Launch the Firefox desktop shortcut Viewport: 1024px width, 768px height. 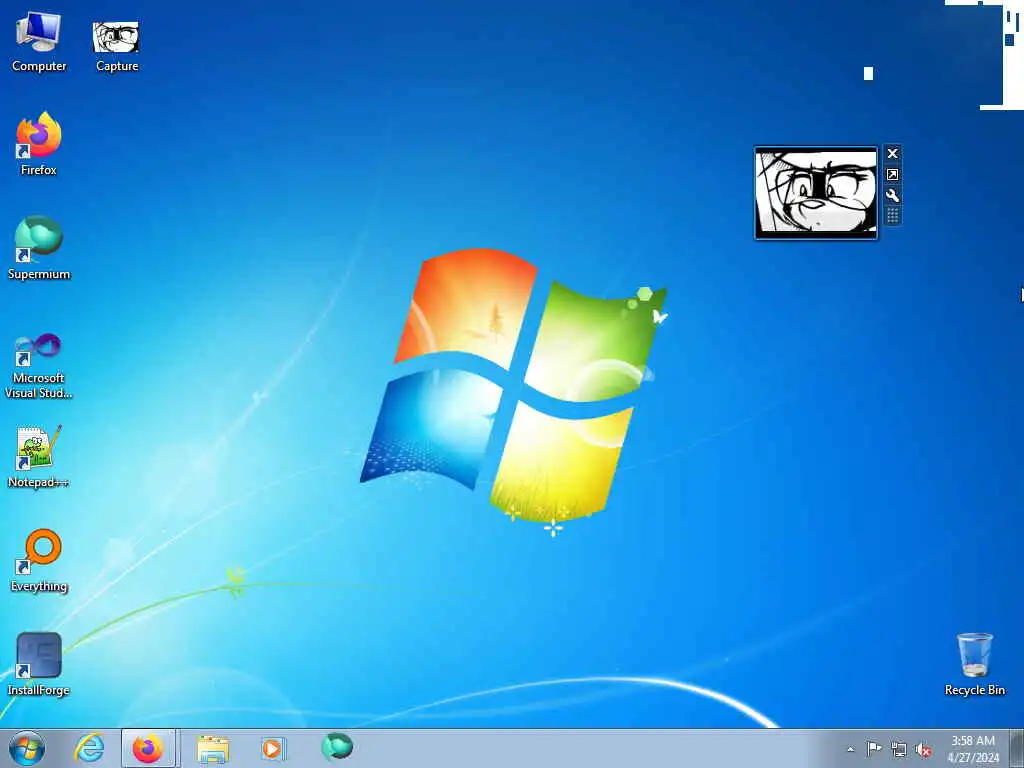tap(39, 144)
